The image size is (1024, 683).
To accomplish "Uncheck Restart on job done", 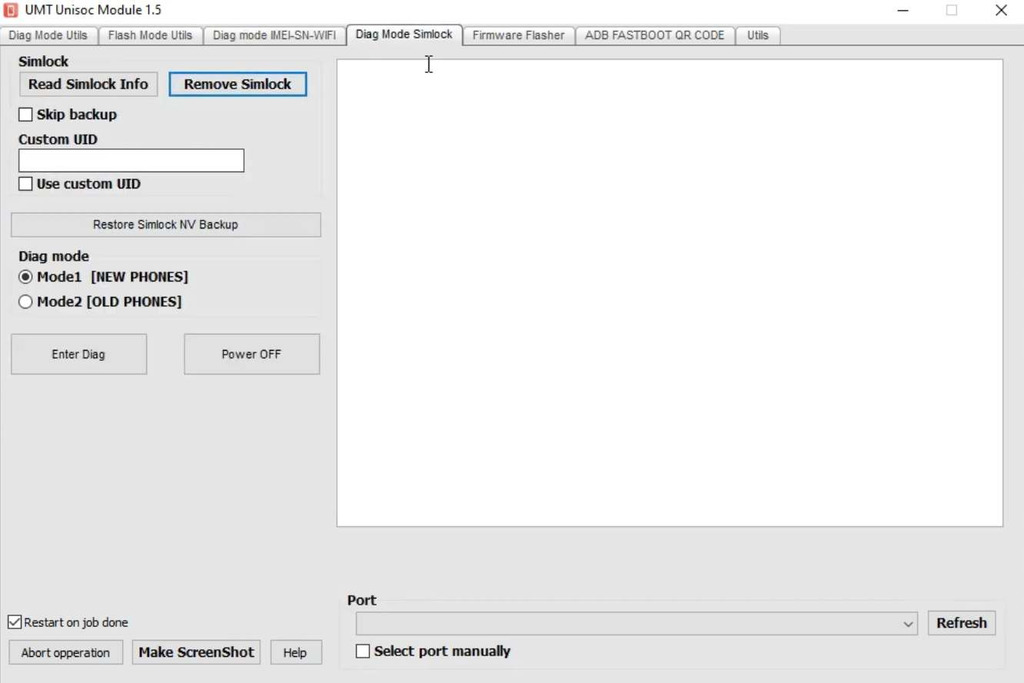I will (x=14, y=622).
